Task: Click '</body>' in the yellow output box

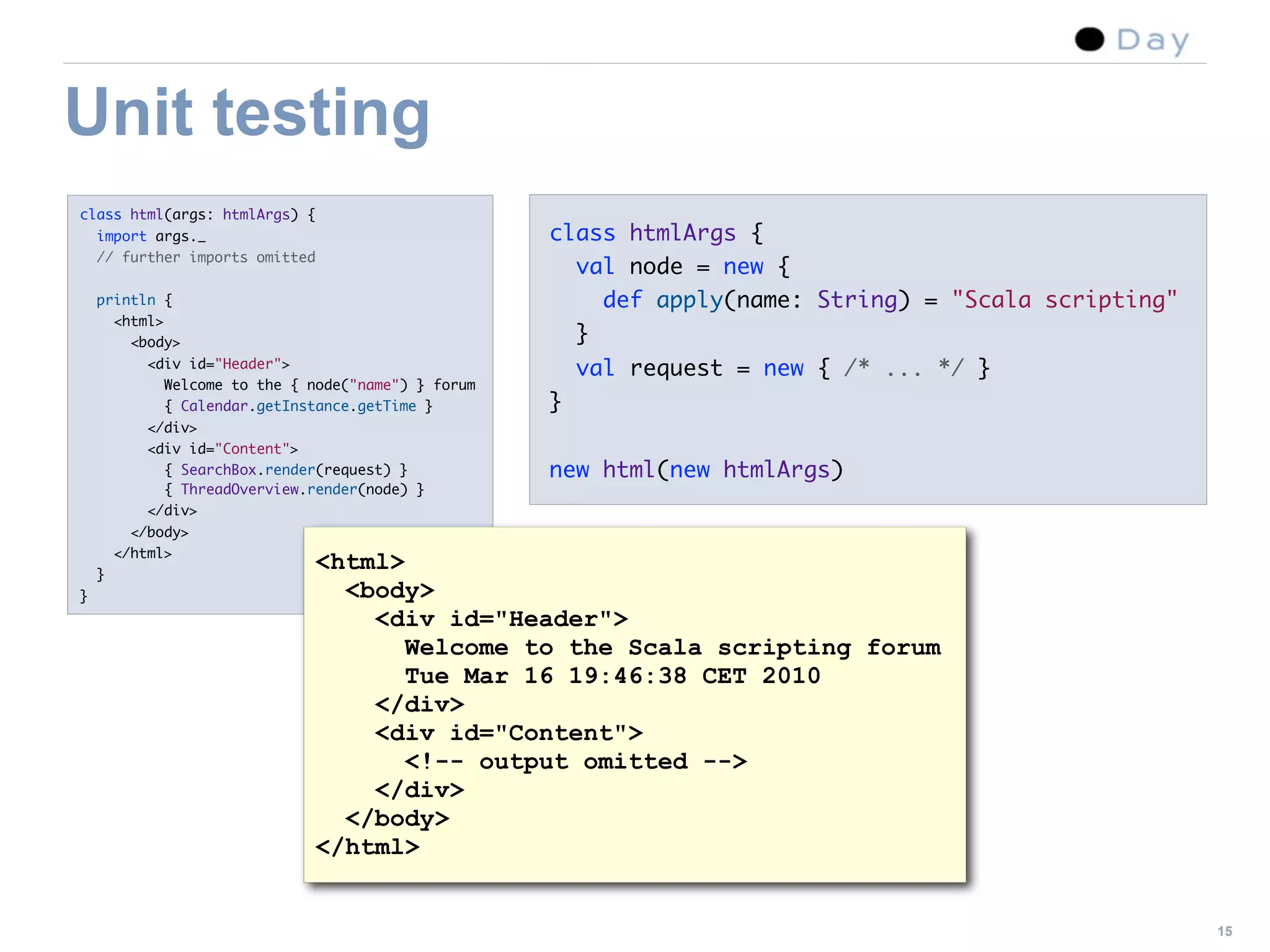Action: 397,819
